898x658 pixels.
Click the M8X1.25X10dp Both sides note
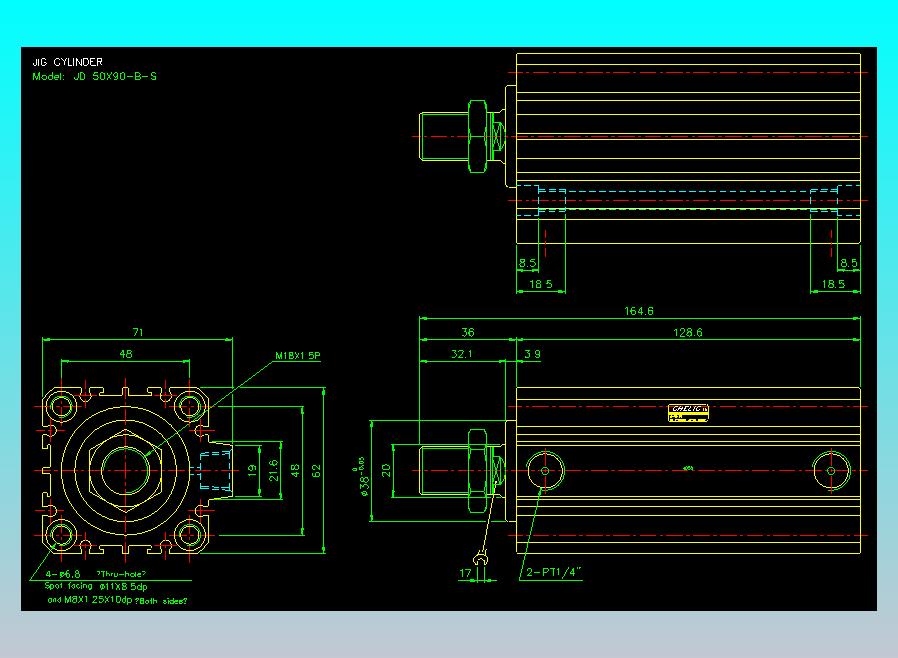click(x=117, y=600)
